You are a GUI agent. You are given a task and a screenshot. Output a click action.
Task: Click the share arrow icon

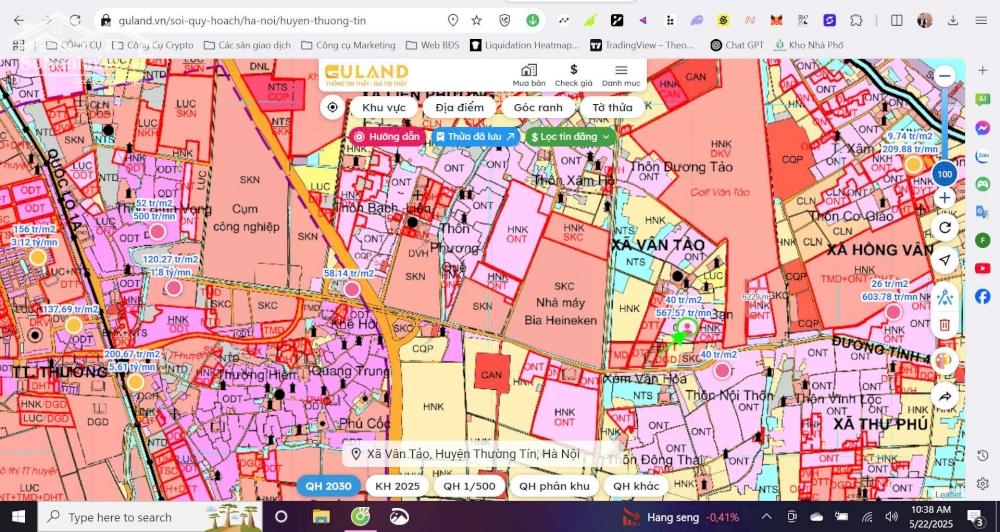tap(944, 397)
